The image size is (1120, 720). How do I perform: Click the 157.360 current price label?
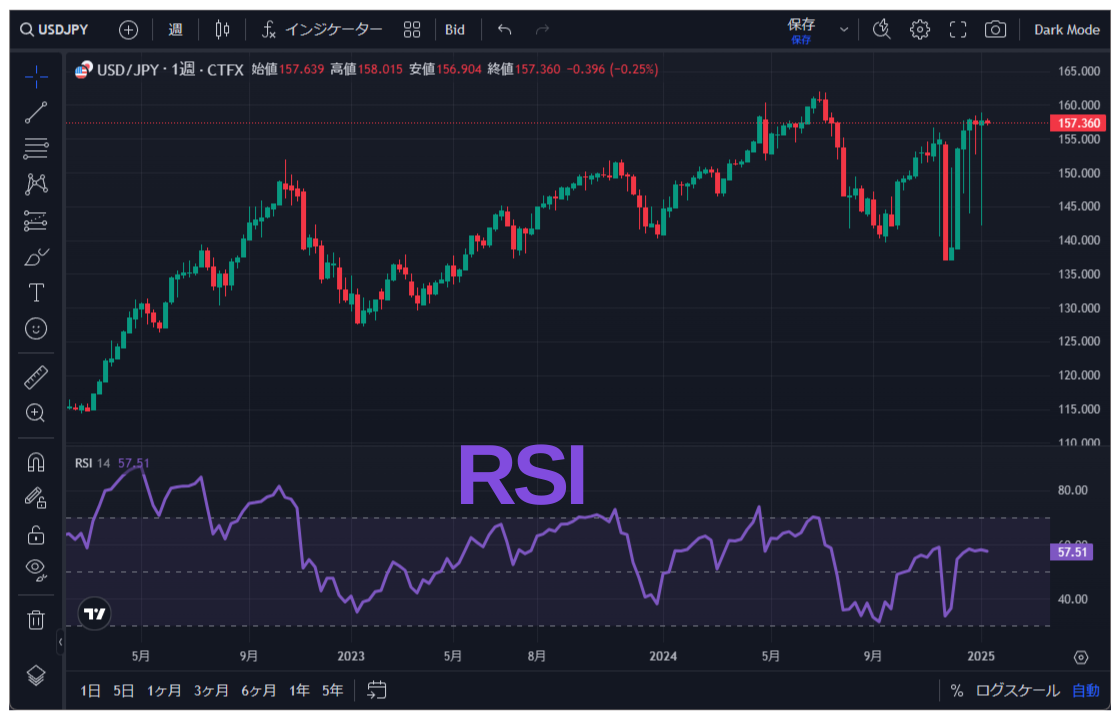(1078, 123)
